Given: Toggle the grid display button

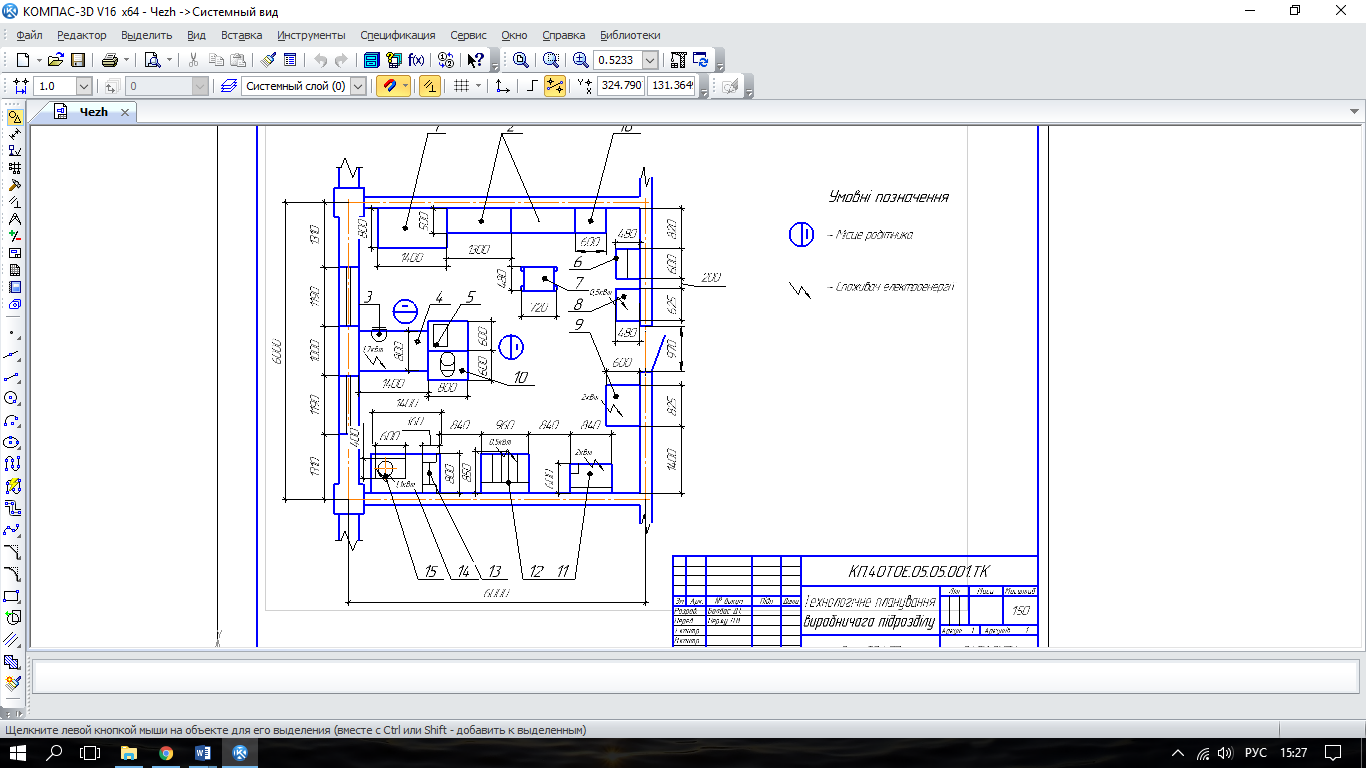Looking at the screenshot, I should (x=461, y=86).
